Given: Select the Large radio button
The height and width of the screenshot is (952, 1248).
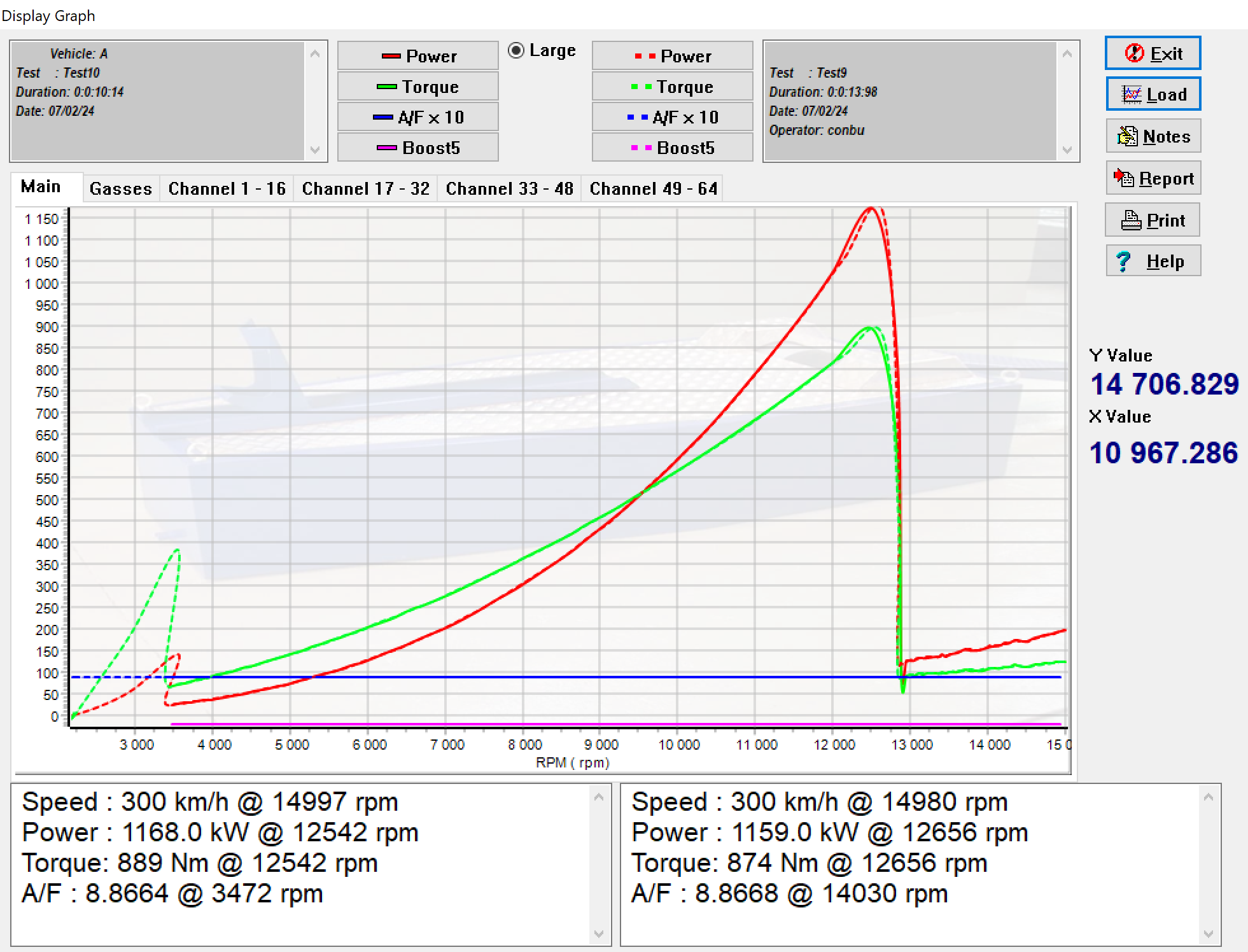Looking at the screenshot, I should (516, 50).
